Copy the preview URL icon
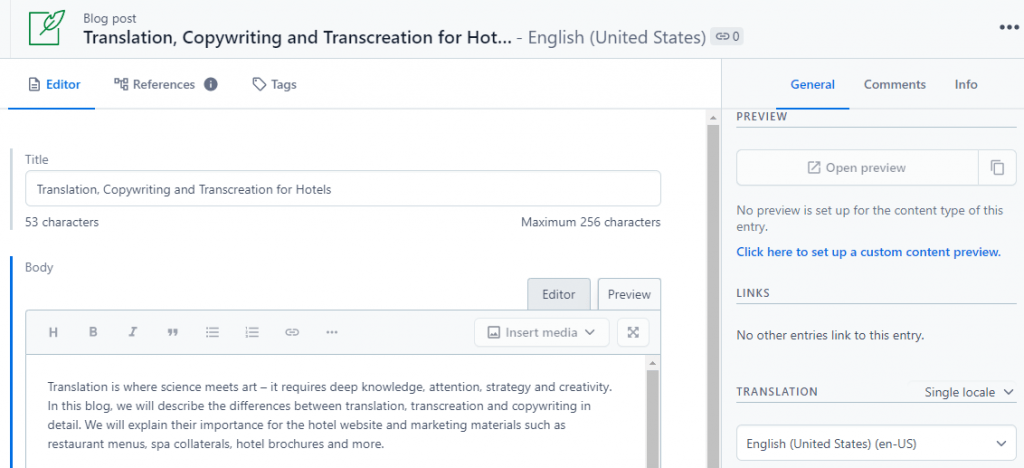 [997, 168]
